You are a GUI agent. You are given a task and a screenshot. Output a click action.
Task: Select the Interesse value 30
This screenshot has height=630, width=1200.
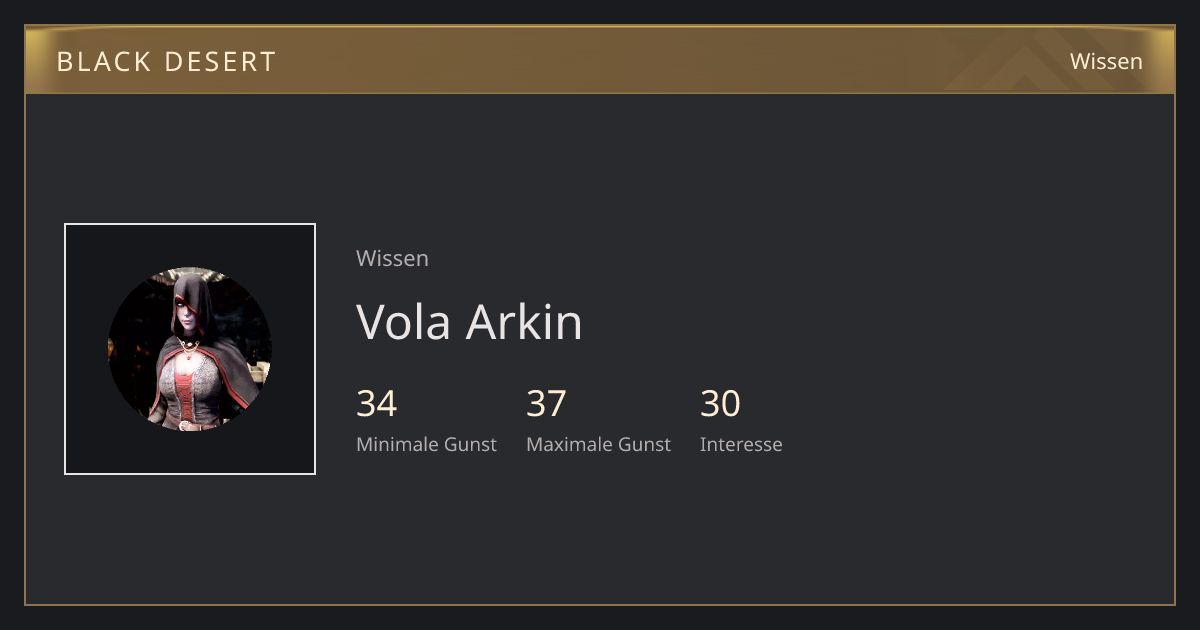tap(720, 404)
